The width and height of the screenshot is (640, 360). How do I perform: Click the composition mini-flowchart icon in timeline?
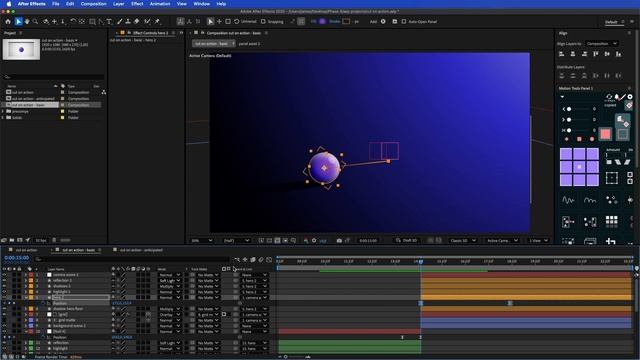click(x=237, y=259)
